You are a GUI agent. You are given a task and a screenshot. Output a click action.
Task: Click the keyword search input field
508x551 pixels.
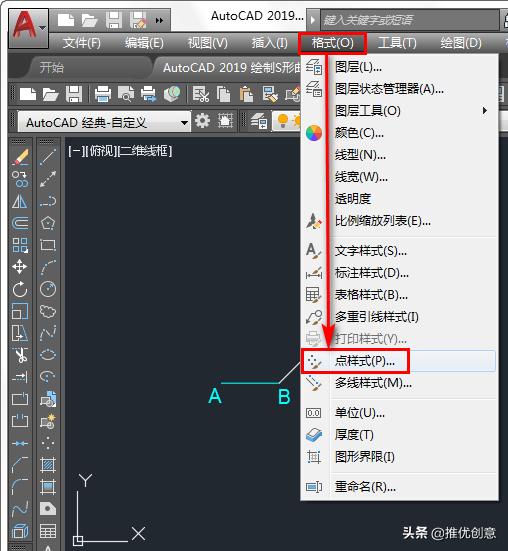click(x=409, y=20)
